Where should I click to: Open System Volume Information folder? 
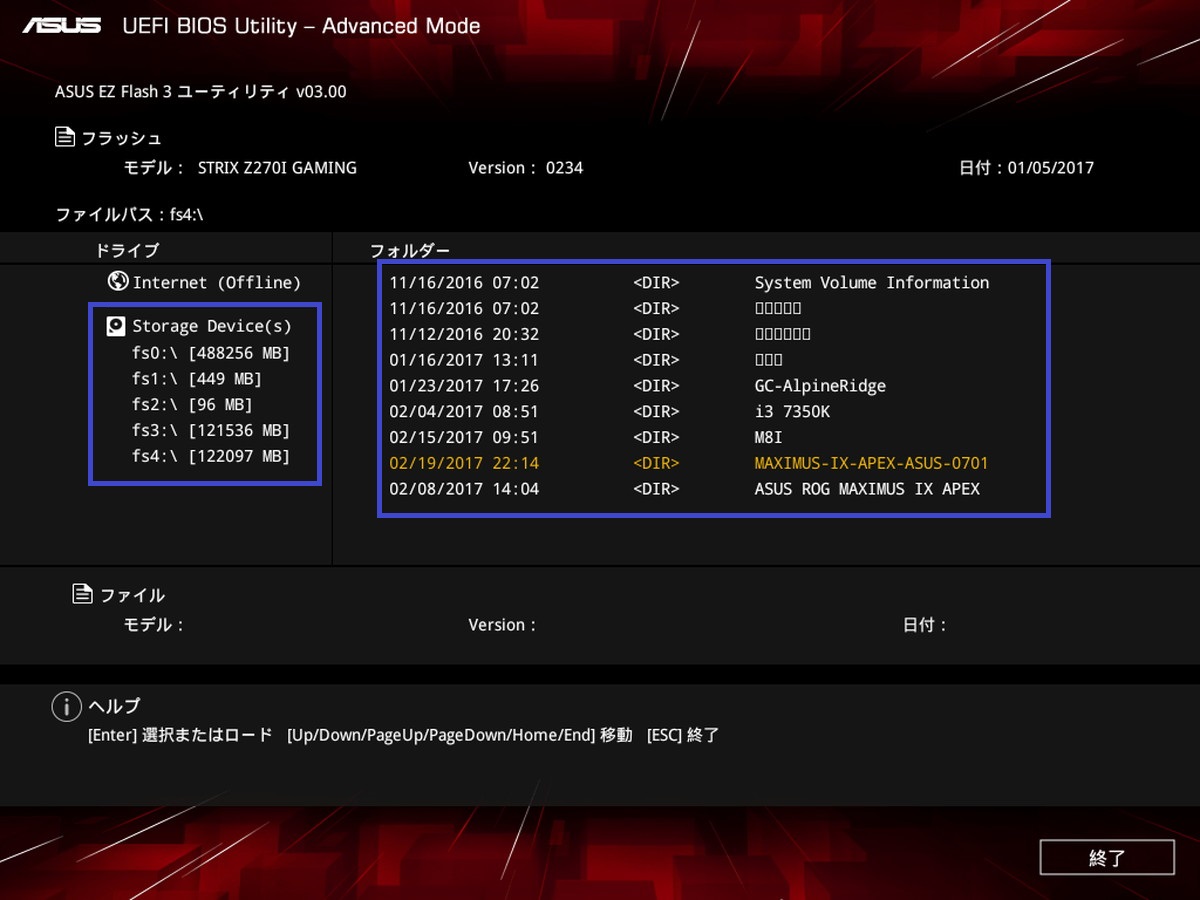point(872,283)
